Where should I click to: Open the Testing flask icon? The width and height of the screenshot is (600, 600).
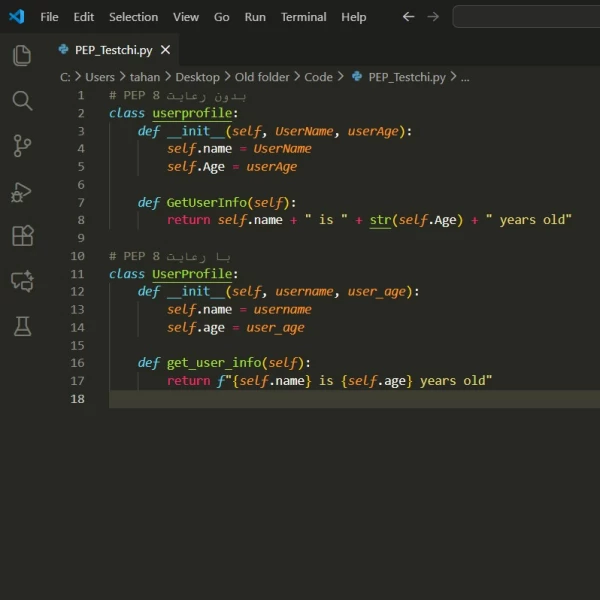22,326
